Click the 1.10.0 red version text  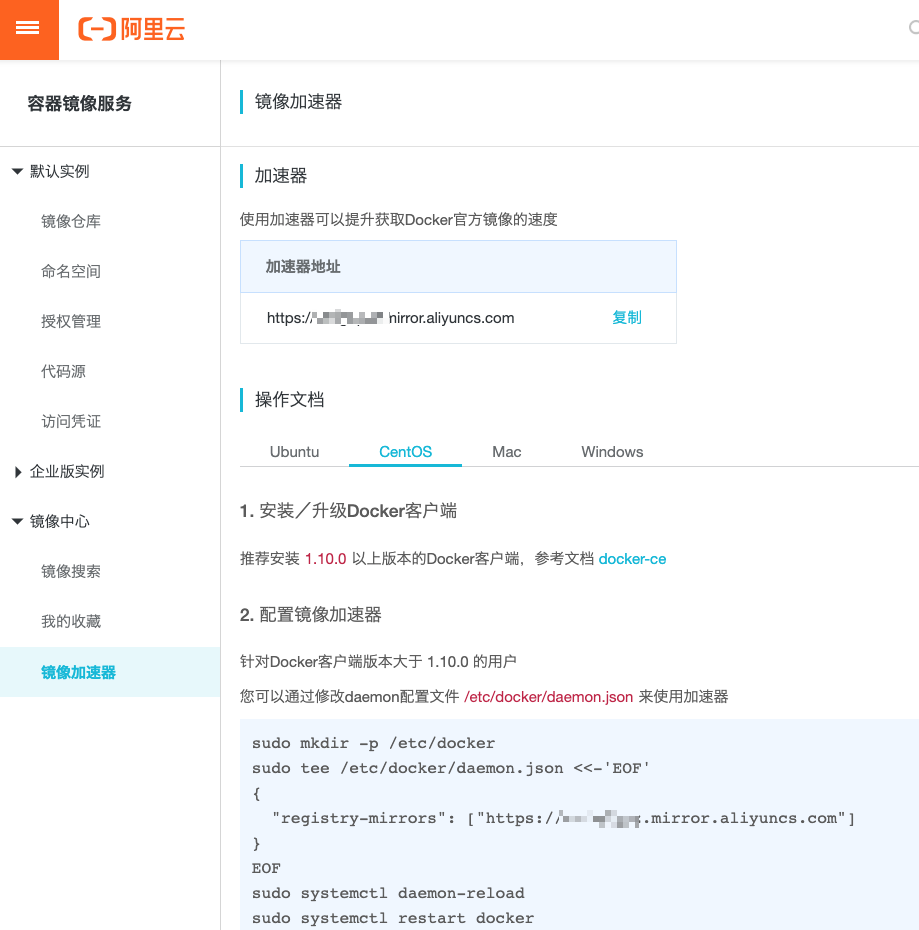tap(326, 559)
